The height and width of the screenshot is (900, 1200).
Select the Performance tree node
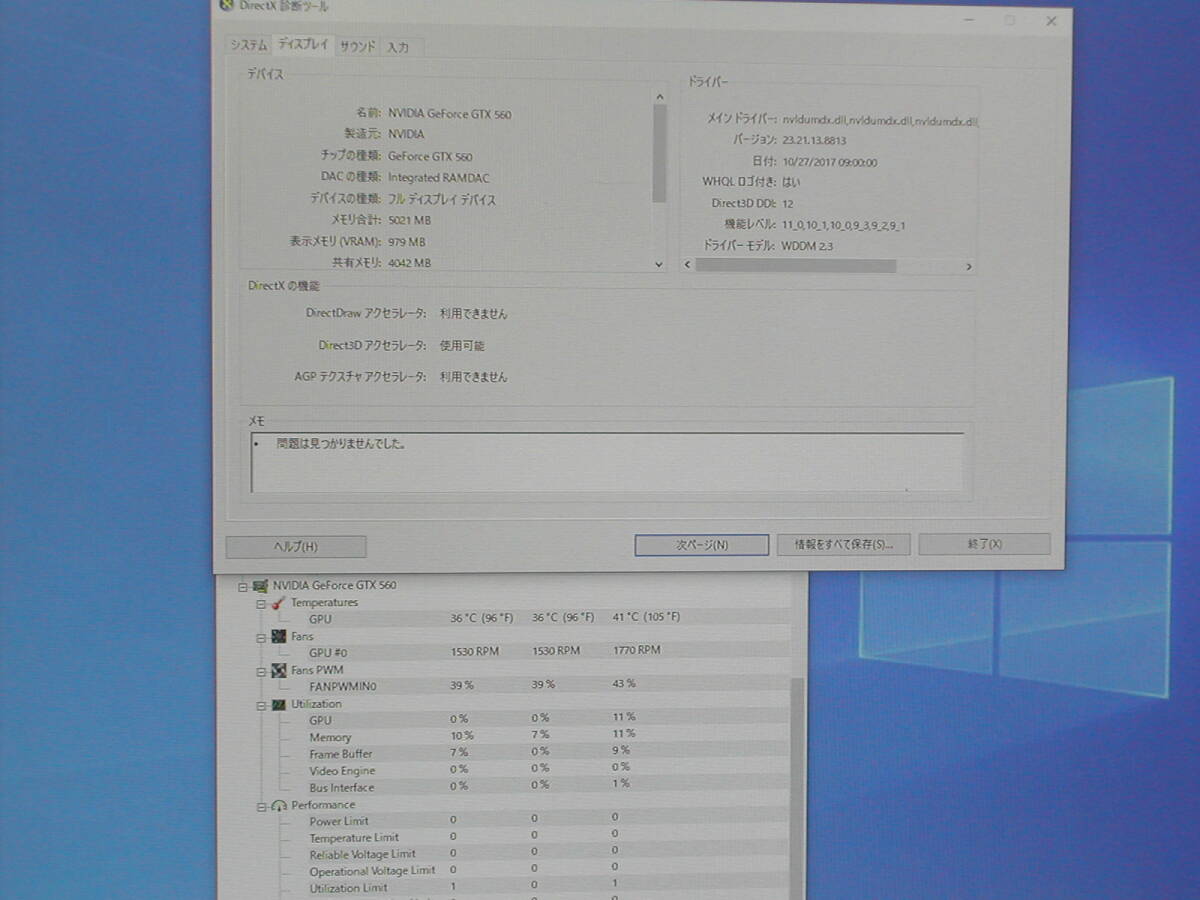323,805
